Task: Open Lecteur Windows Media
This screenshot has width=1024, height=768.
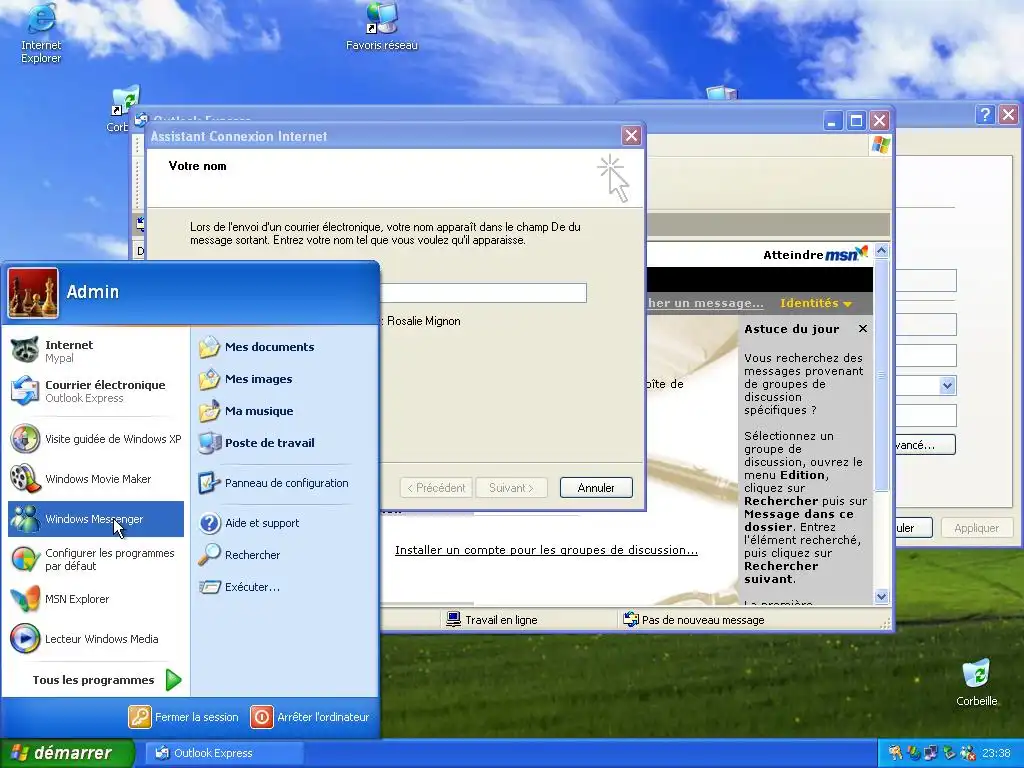Action: 95,639
